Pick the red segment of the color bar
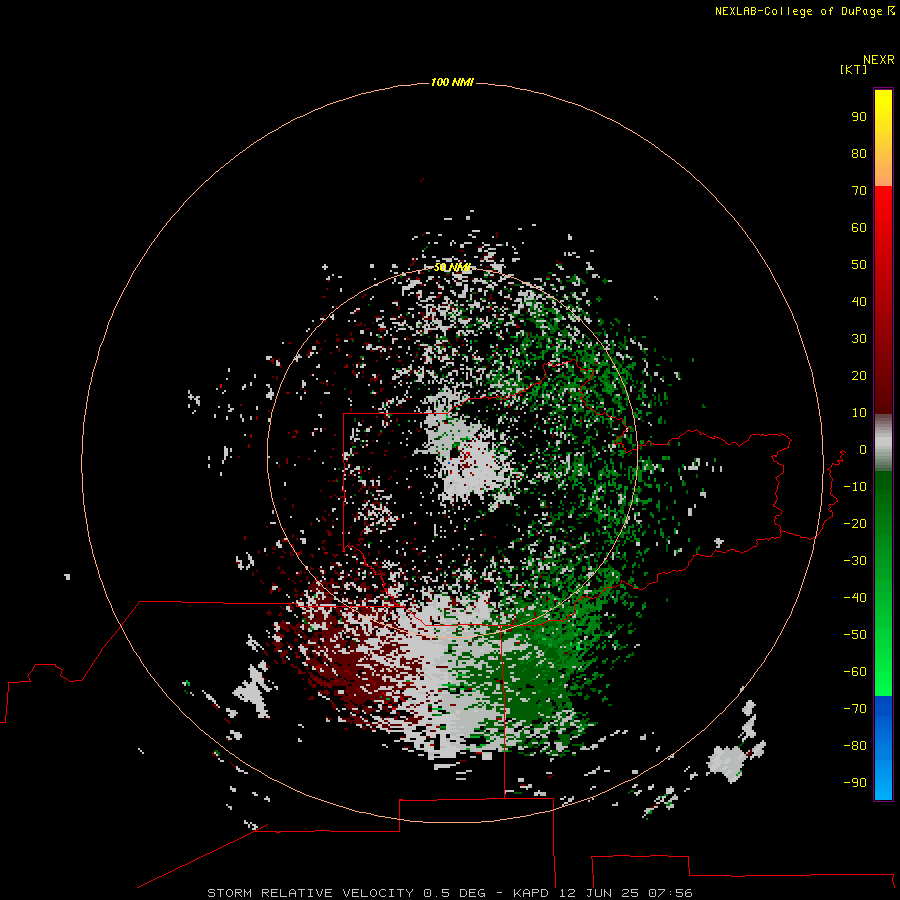900x900 pixels. point(883,300)
